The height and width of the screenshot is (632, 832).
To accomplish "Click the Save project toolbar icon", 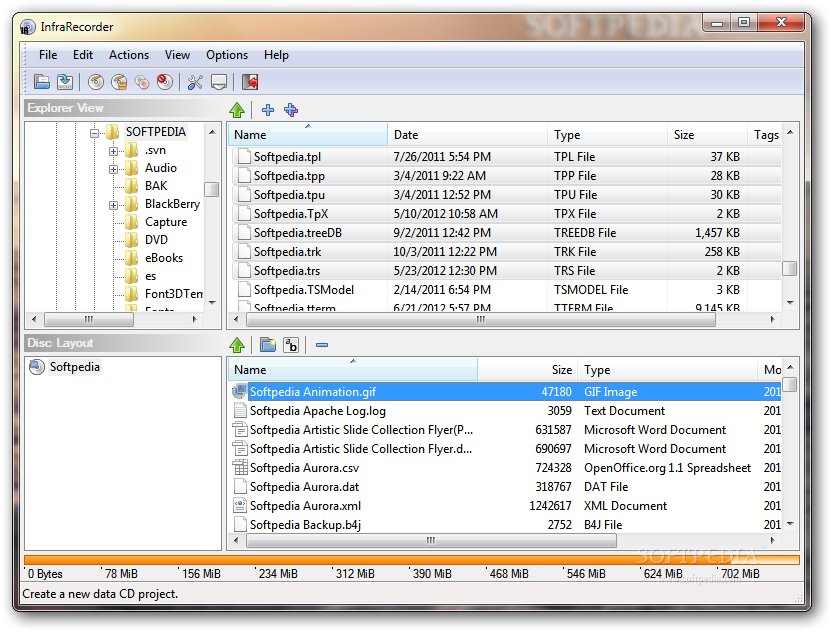I will click(x=65, y=82).
